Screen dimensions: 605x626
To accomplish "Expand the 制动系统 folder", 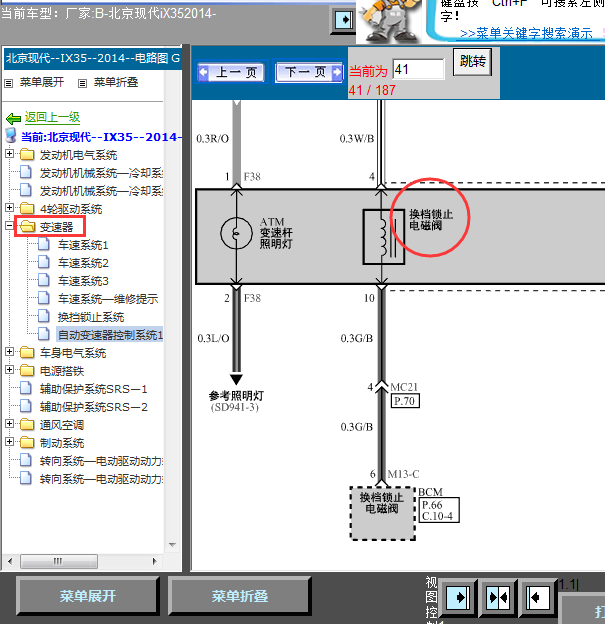I will [x=10, y=441].
